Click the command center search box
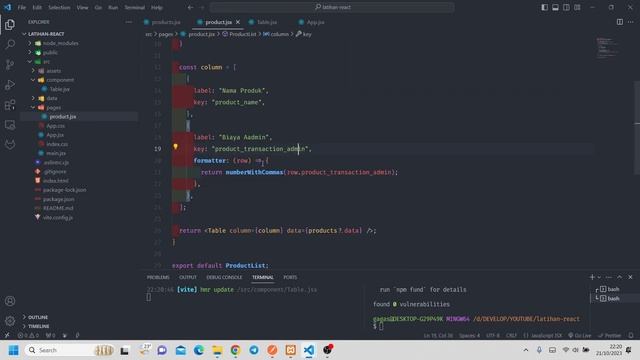This screenshot has height=360, width=640. [332, 7]
